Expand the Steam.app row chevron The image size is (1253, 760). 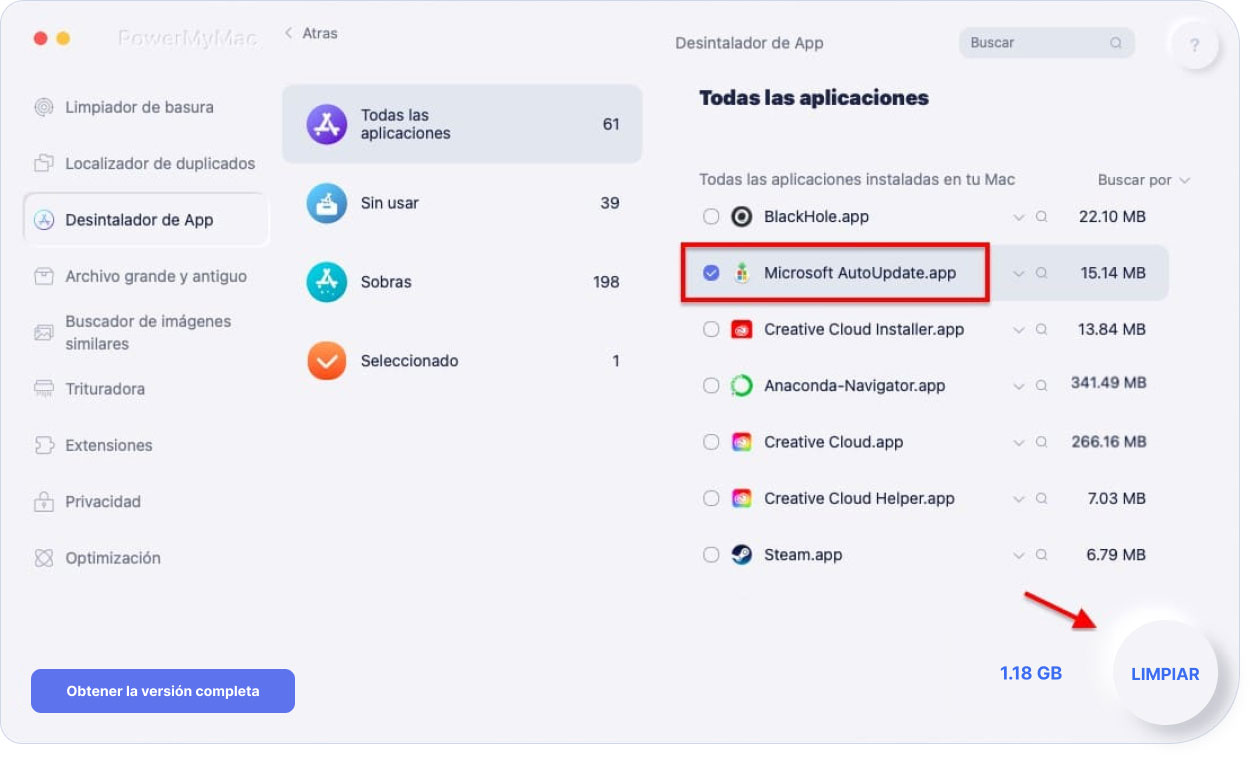pyautogui.click(x=1019, y=555)
